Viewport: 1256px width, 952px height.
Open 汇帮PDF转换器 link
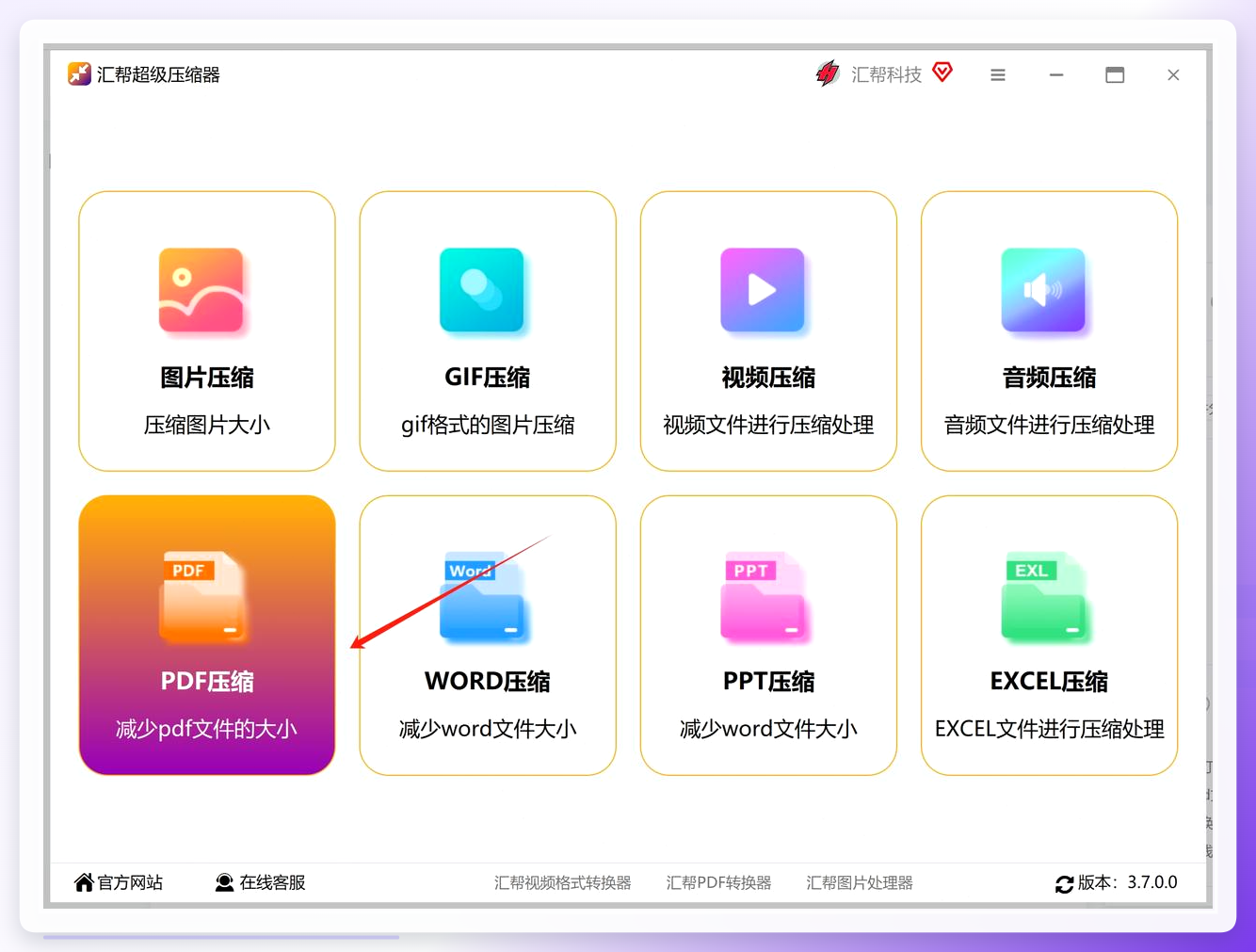(x=718, y=883)
